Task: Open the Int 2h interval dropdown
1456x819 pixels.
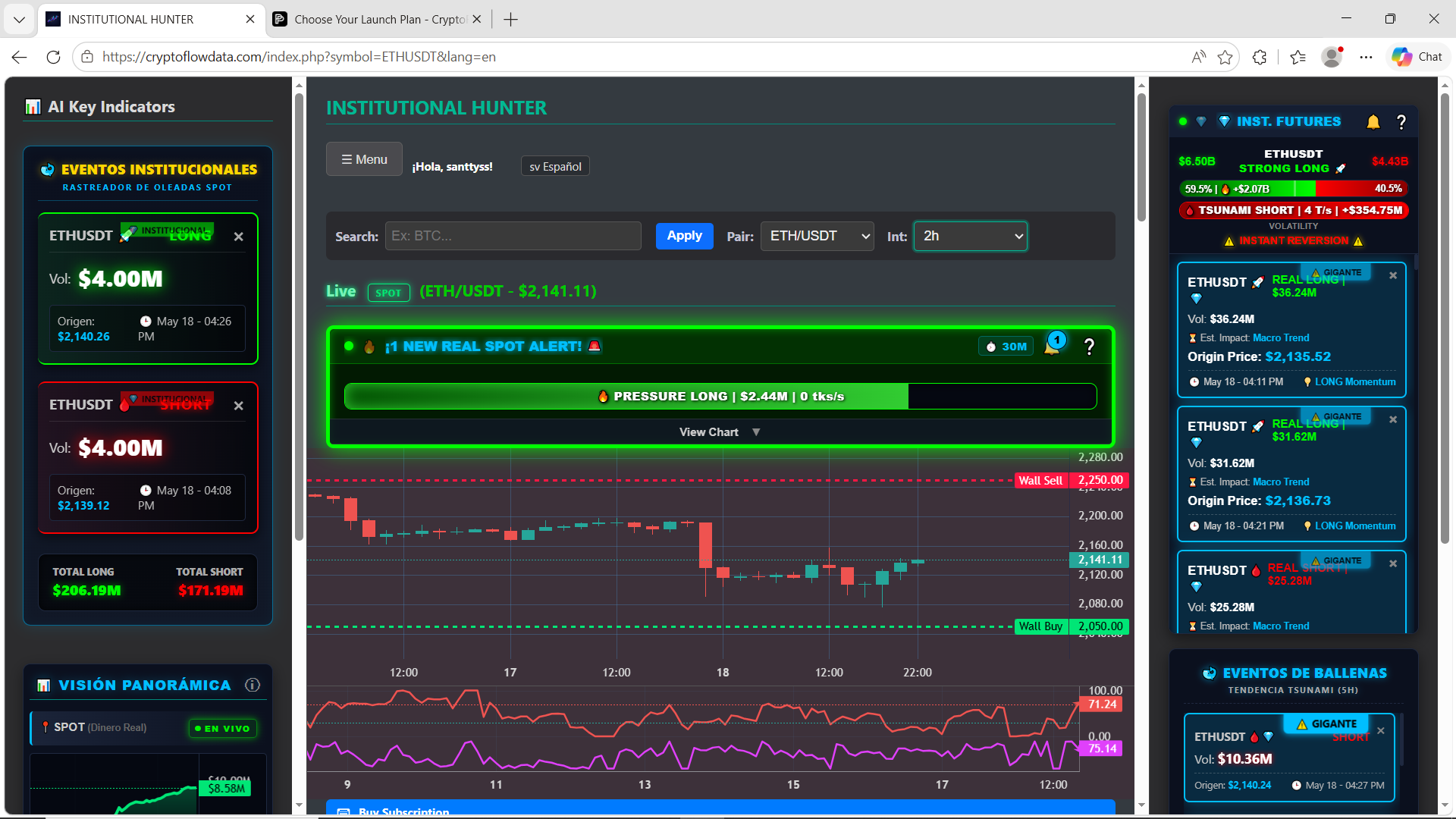Action: [x=971, y=236]
